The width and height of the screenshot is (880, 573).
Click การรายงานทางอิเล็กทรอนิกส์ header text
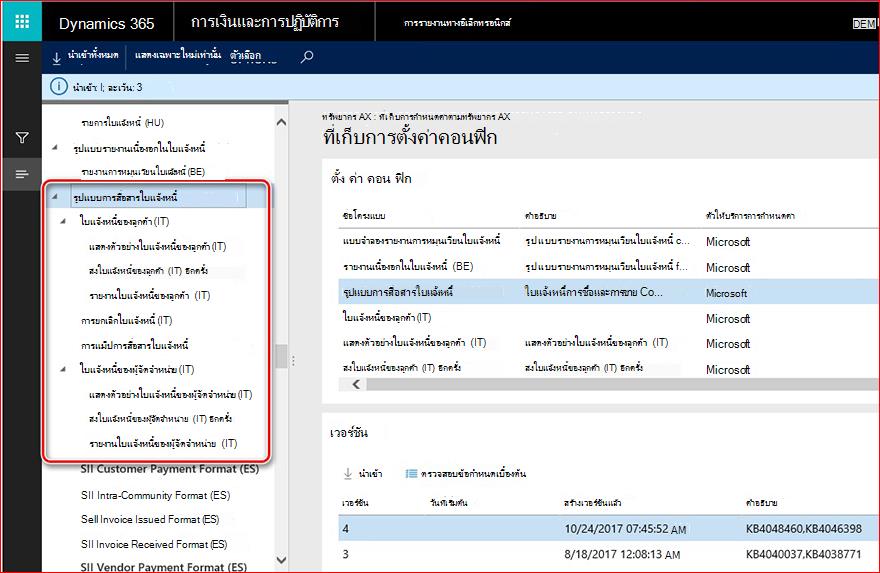click(x=457, y=23)
